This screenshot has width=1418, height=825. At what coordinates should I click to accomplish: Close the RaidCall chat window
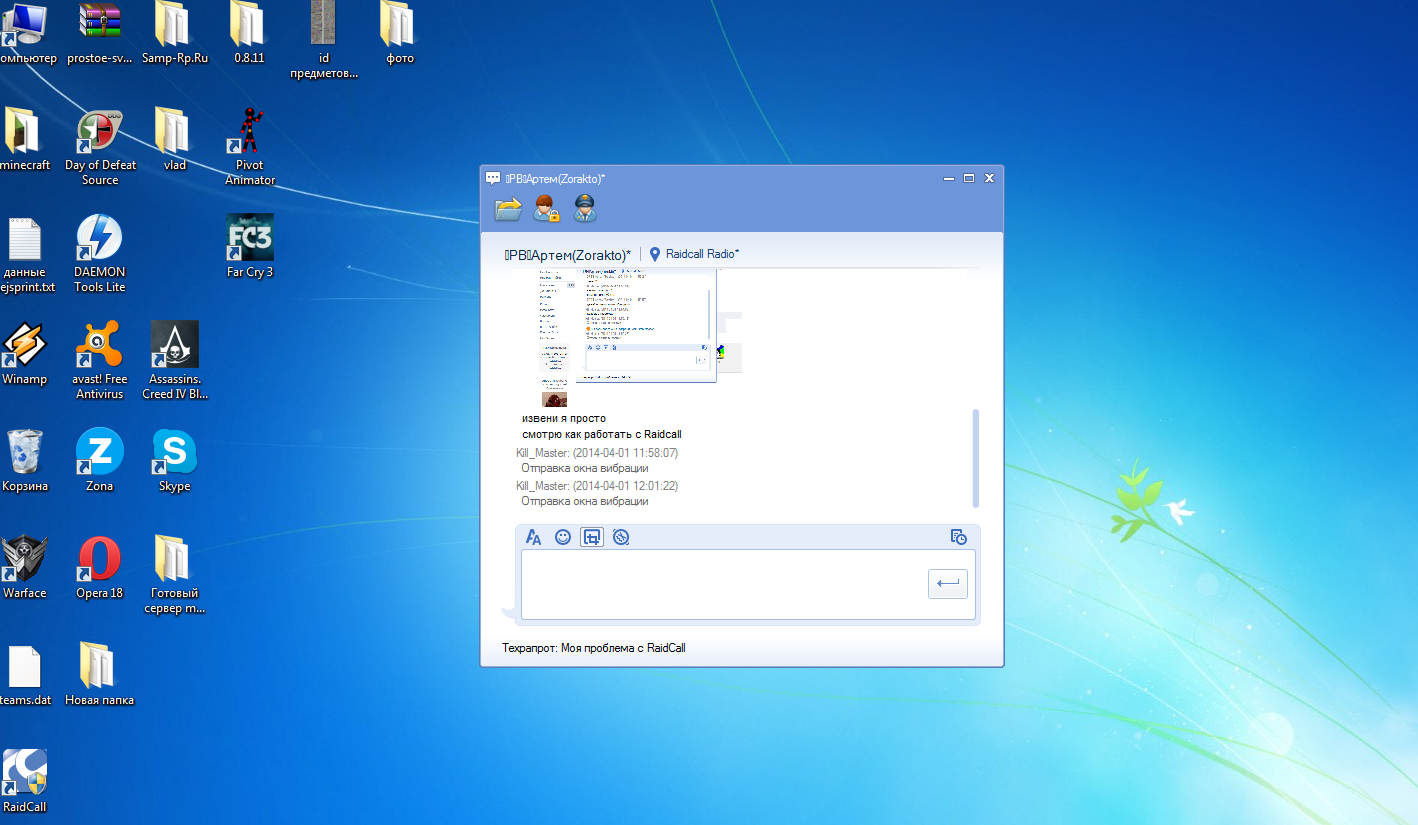pyautogui.click(x=990, y=178)
